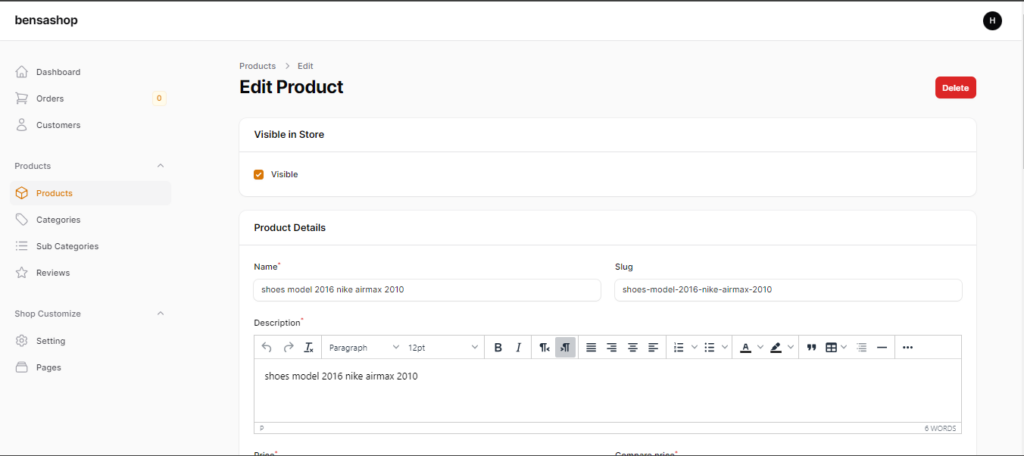The height and width of the screenshot is (456, 1024).
Task: Click Products breadcrumb link
Action: 257,66
